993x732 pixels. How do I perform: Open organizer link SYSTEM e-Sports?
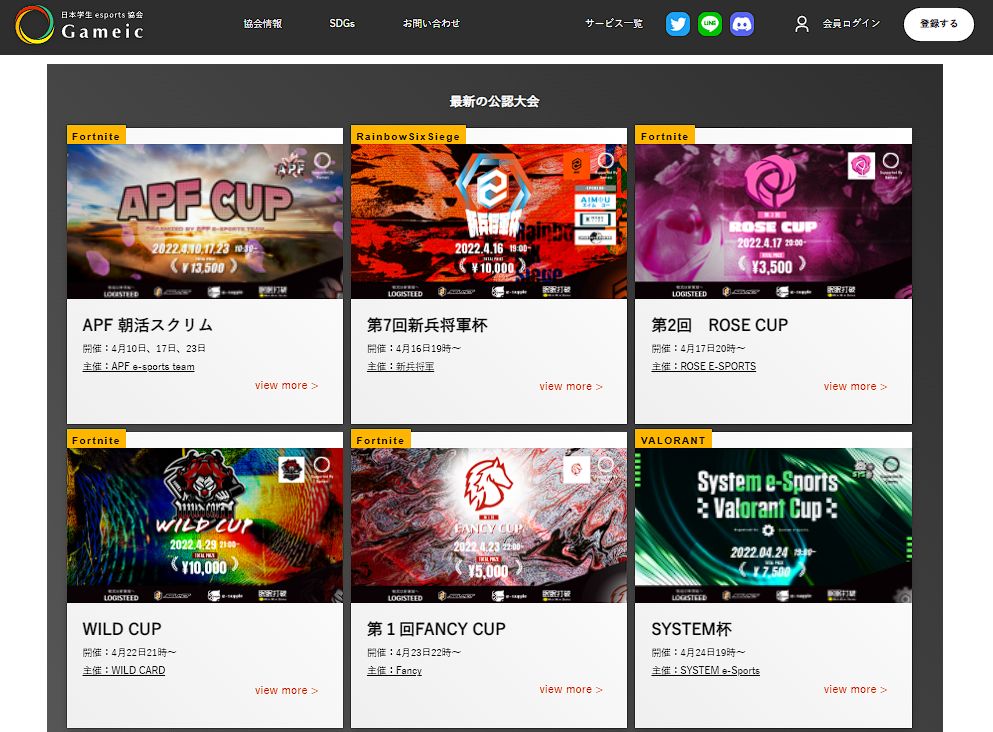[705, 671]
